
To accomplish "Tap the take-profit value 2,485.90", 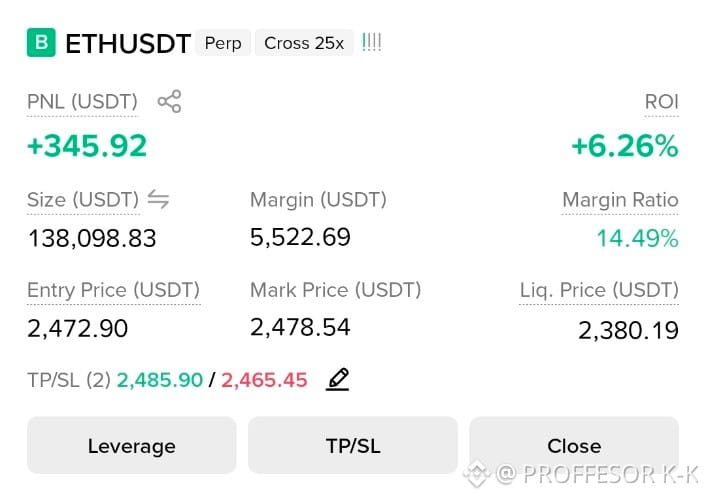I will coord(160,380).
